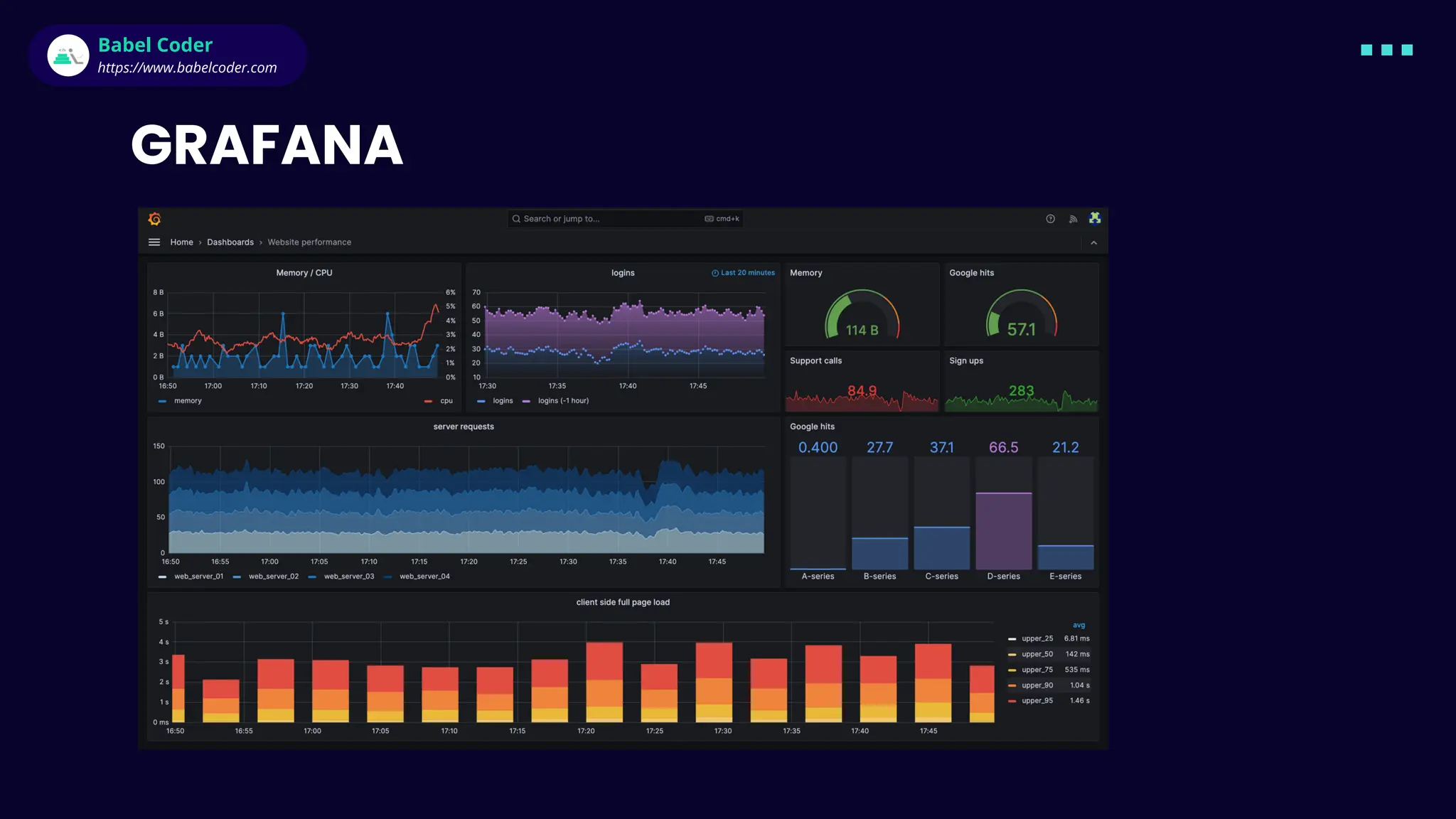1456x819 pixels.
Task: Click the 66.5 value above D-series
Action: click(1003, 447)
